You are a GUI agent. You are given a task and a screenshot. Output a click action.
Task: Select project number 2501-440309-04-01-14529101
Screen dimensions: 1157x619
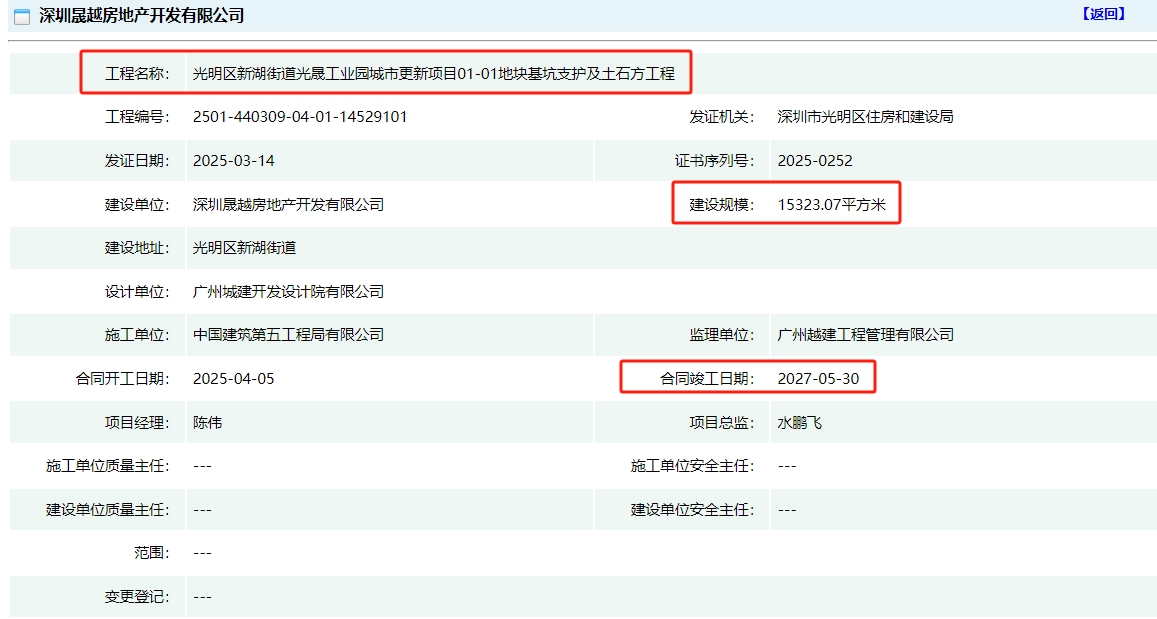300,117
